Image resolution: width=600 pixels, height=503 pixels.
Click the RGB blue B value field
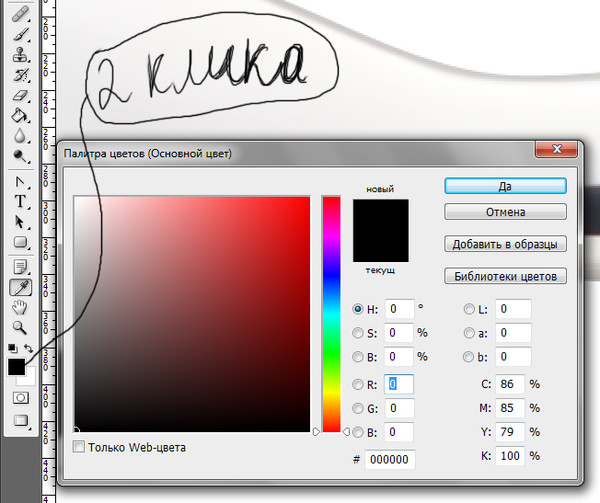[x=399, y=432]
